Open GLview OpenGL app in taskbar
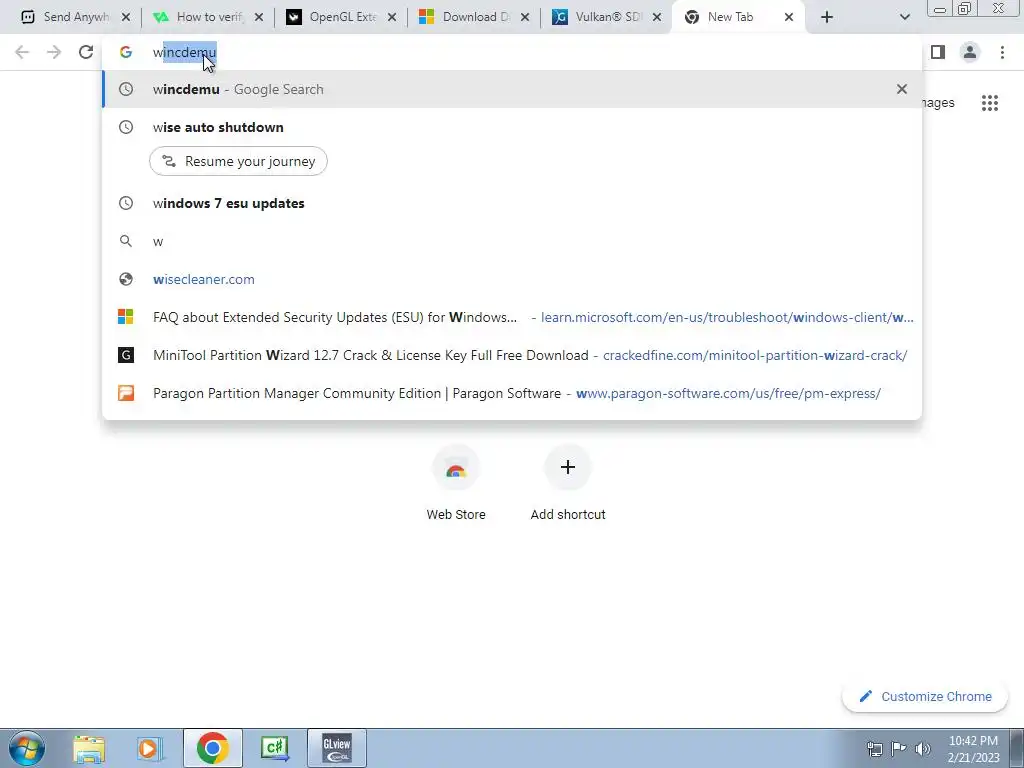Screen dimensions: 1024x768 coord(336,748)
